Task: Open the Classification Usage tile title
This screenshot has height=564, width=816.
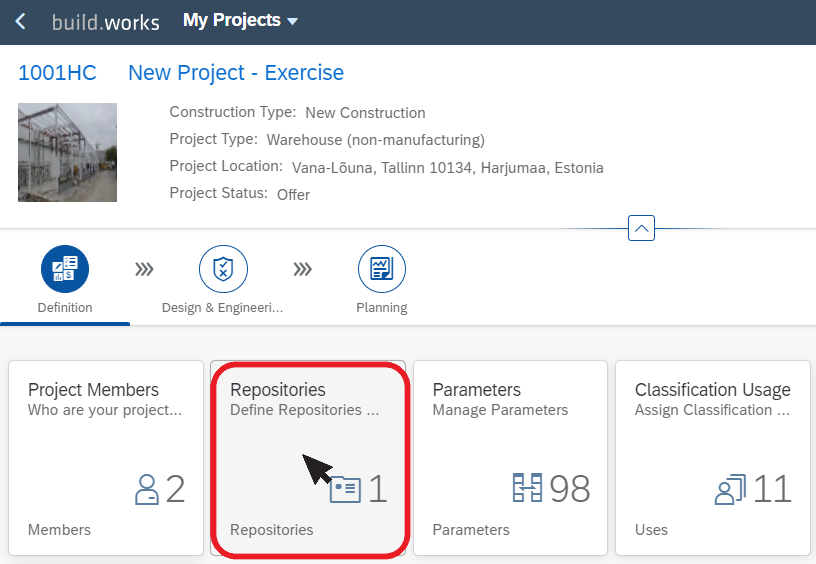Action: (x=712, y=390)
